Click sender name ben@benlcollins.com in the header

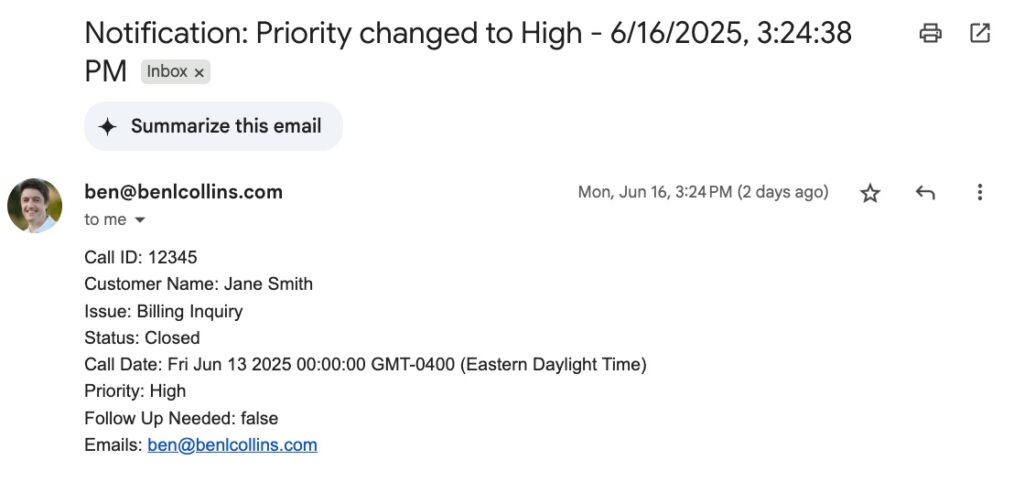pyautogui.click(x=183, y=192)
